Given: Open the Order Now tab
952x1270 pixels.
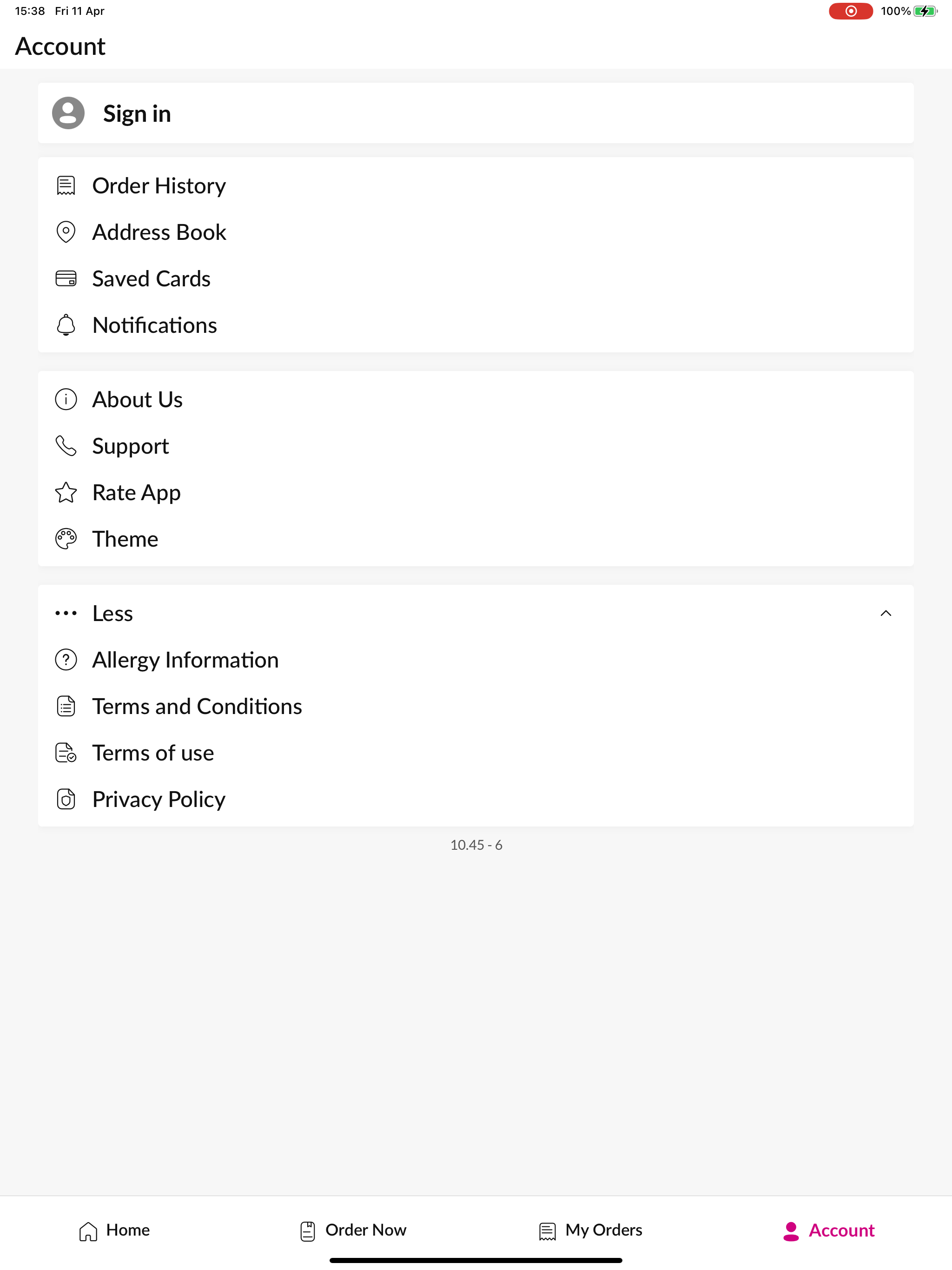Looking at the screenshot, I should pos(354,1230).
